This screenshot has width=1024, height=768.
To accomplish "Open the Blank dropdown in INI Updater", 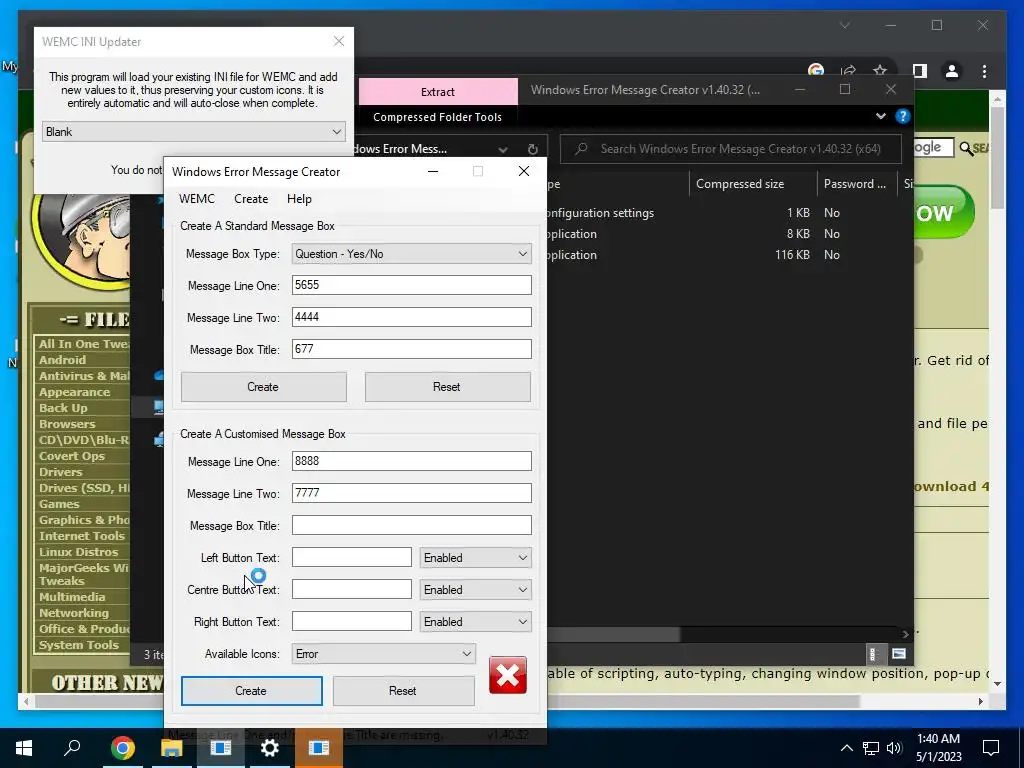I will pos(193,132).
